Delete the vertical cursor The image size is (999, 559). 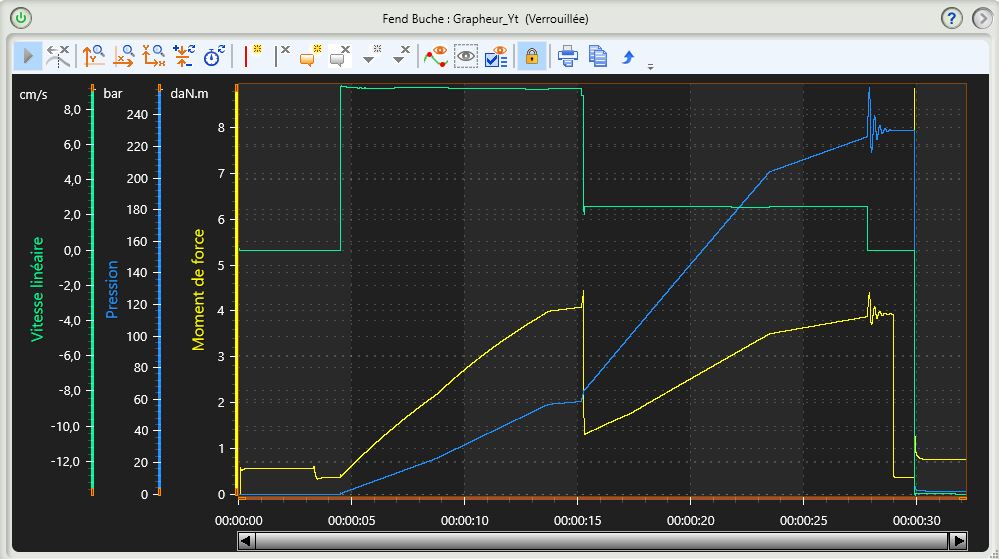tap(282, 56)
